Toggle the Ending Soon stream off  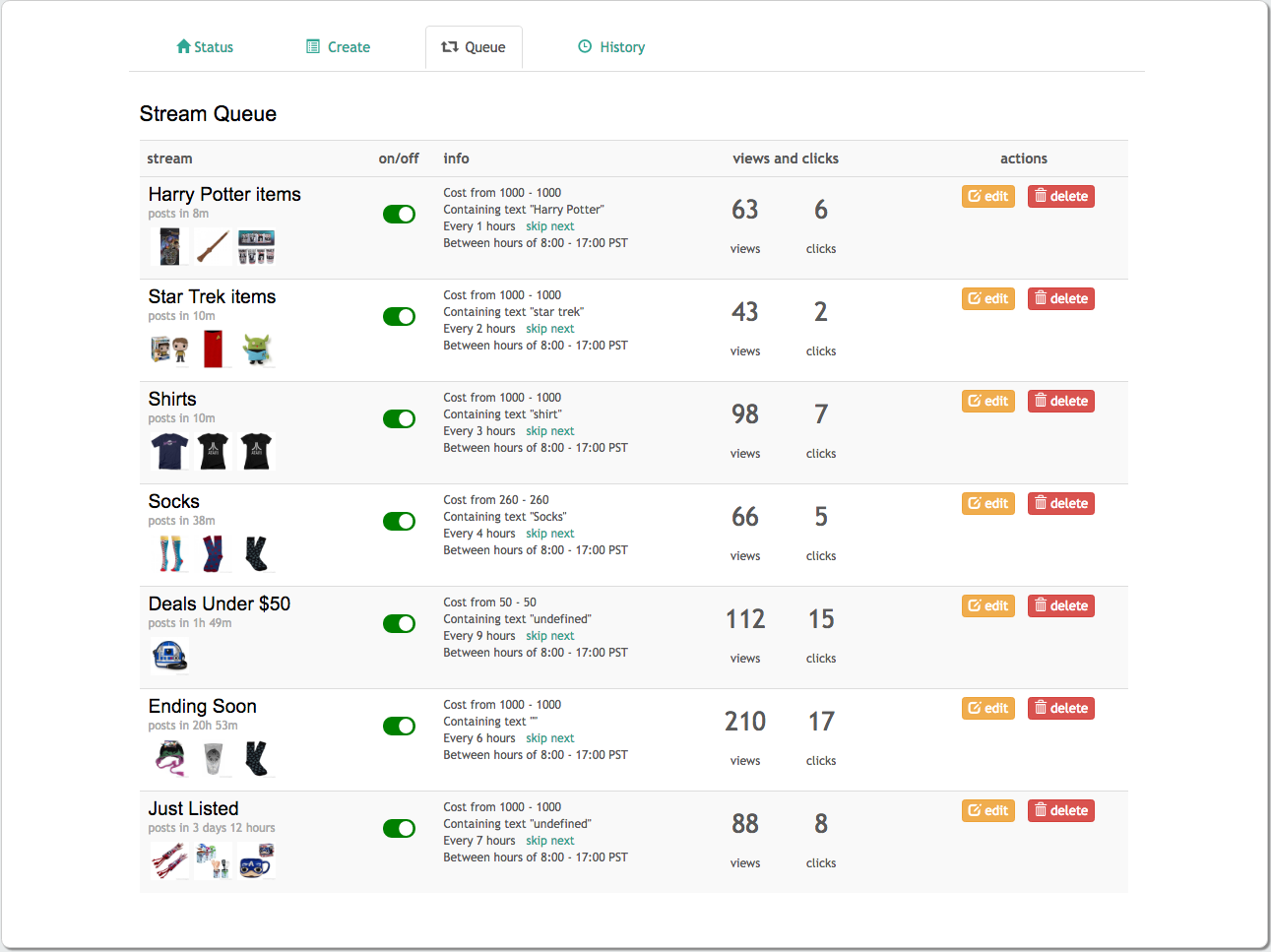coord(399,727)
